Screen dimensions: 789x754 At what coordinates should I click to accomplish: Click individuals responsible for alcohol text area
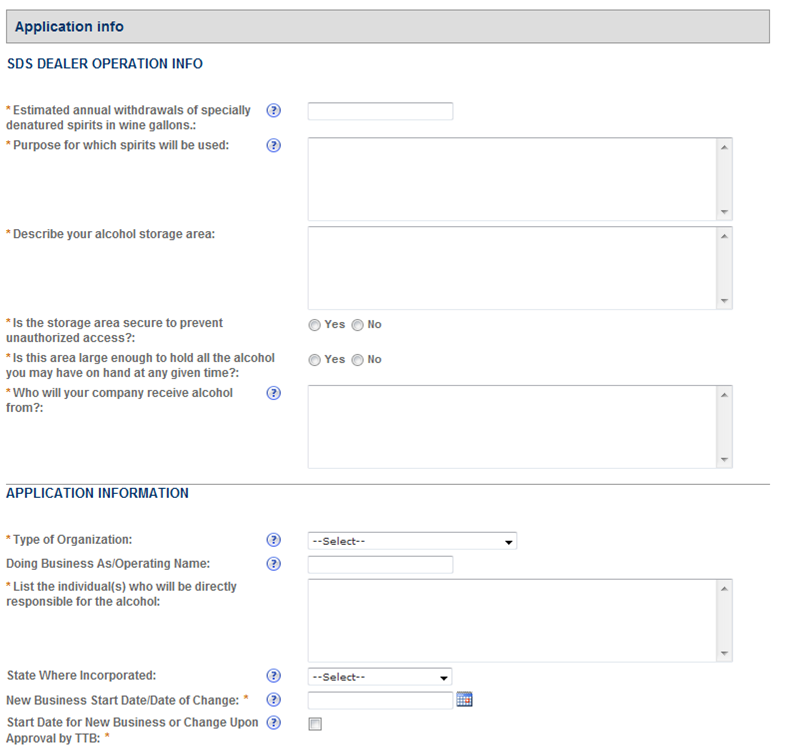[x=512, y=621]
